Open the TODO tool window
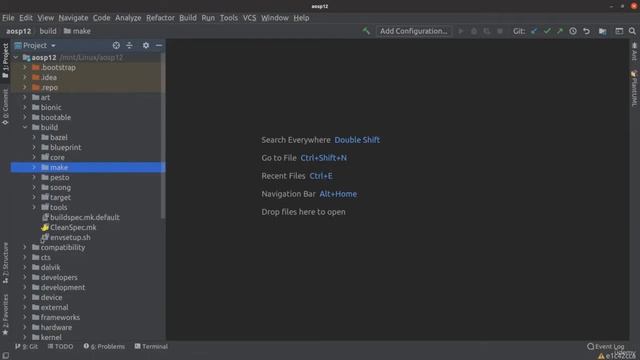This screenshot has height=360, width=640. (x=60, y=347)
